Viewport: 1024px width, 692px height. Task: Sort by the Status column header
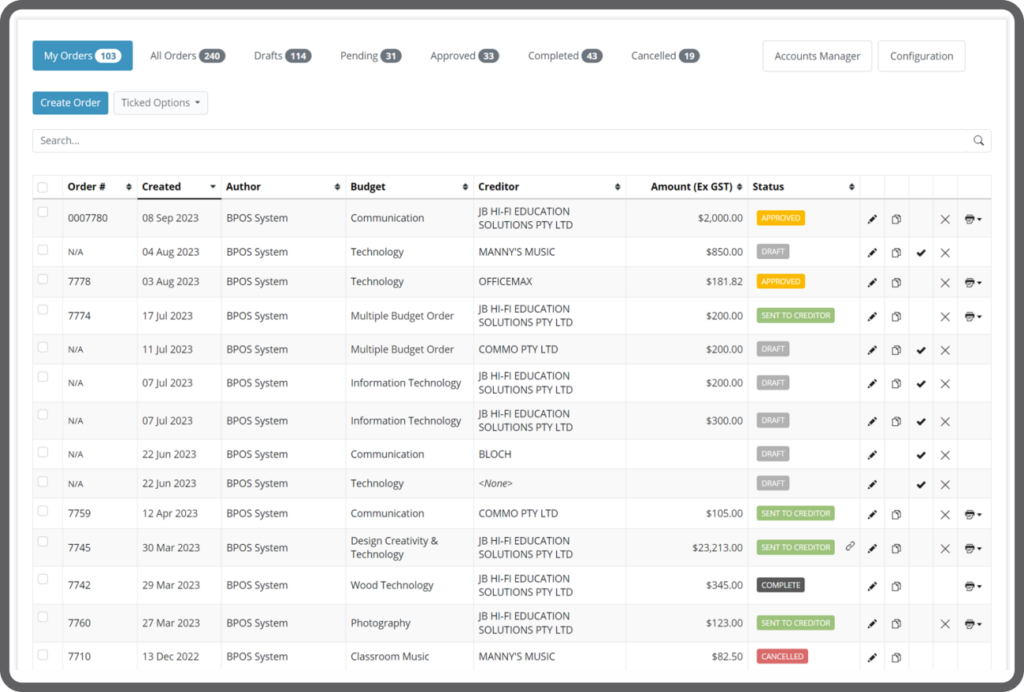(803, 187)
